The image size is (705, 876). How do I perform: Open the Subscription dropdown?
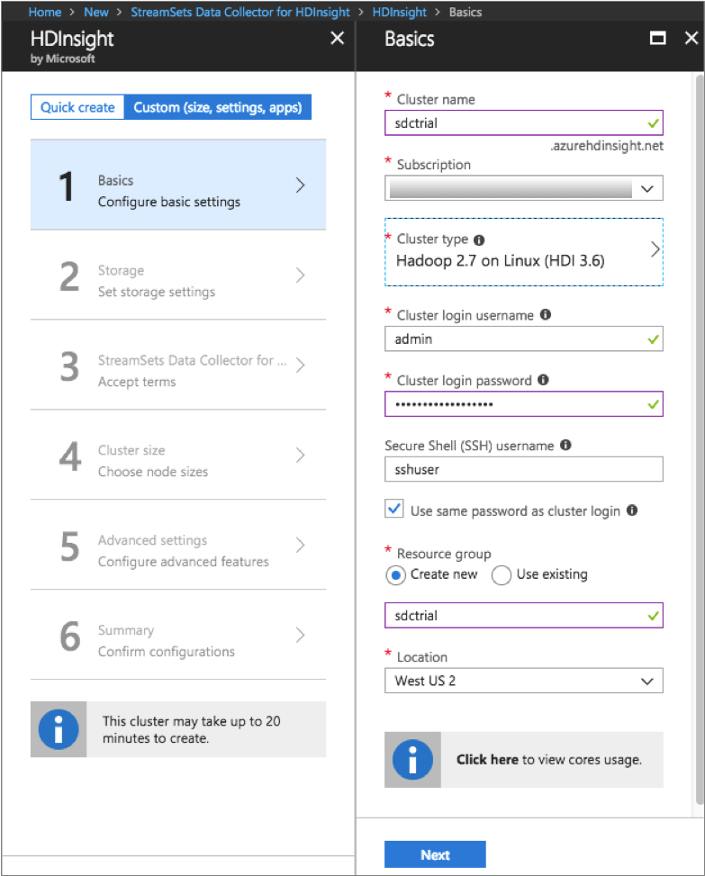pyautogui.click(x=523, y=188)
